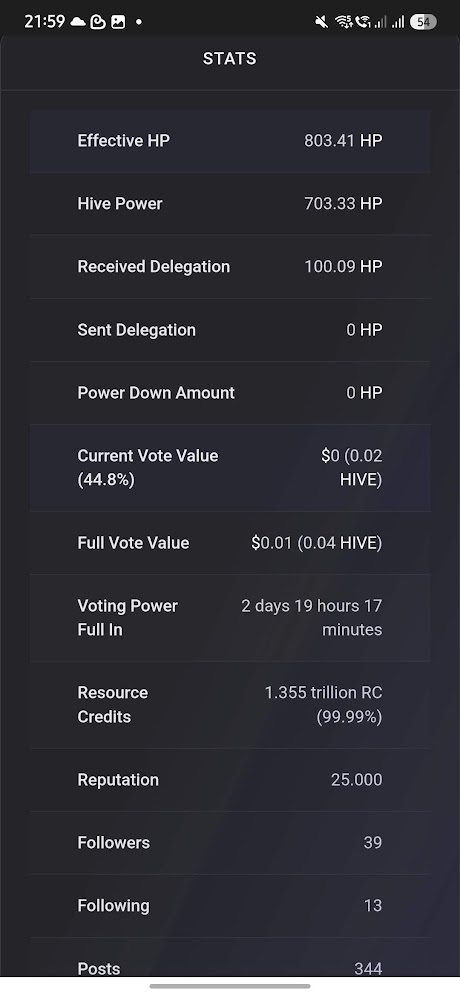Tap the Followers count of 39

pos(373,843)
